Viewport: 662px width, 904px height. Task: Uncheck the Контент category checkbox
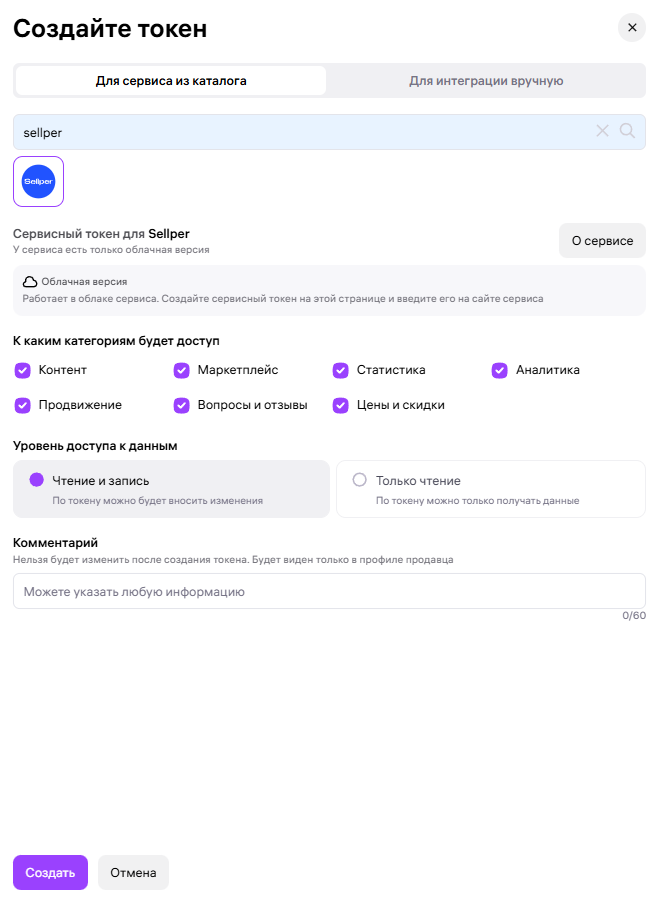click(23, 370)
